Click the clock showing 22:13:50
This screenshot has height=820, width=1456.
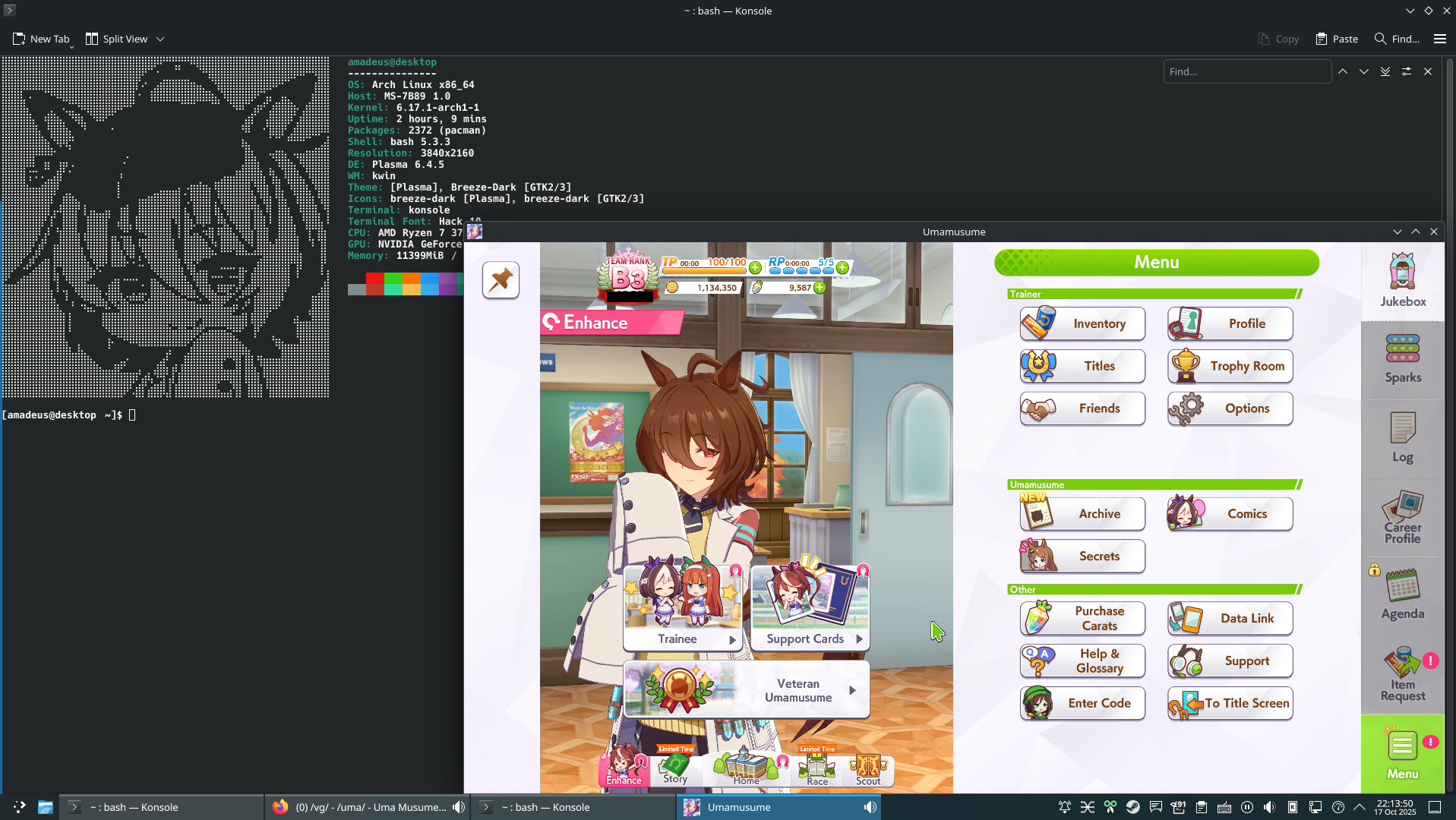coord(1395,807)
